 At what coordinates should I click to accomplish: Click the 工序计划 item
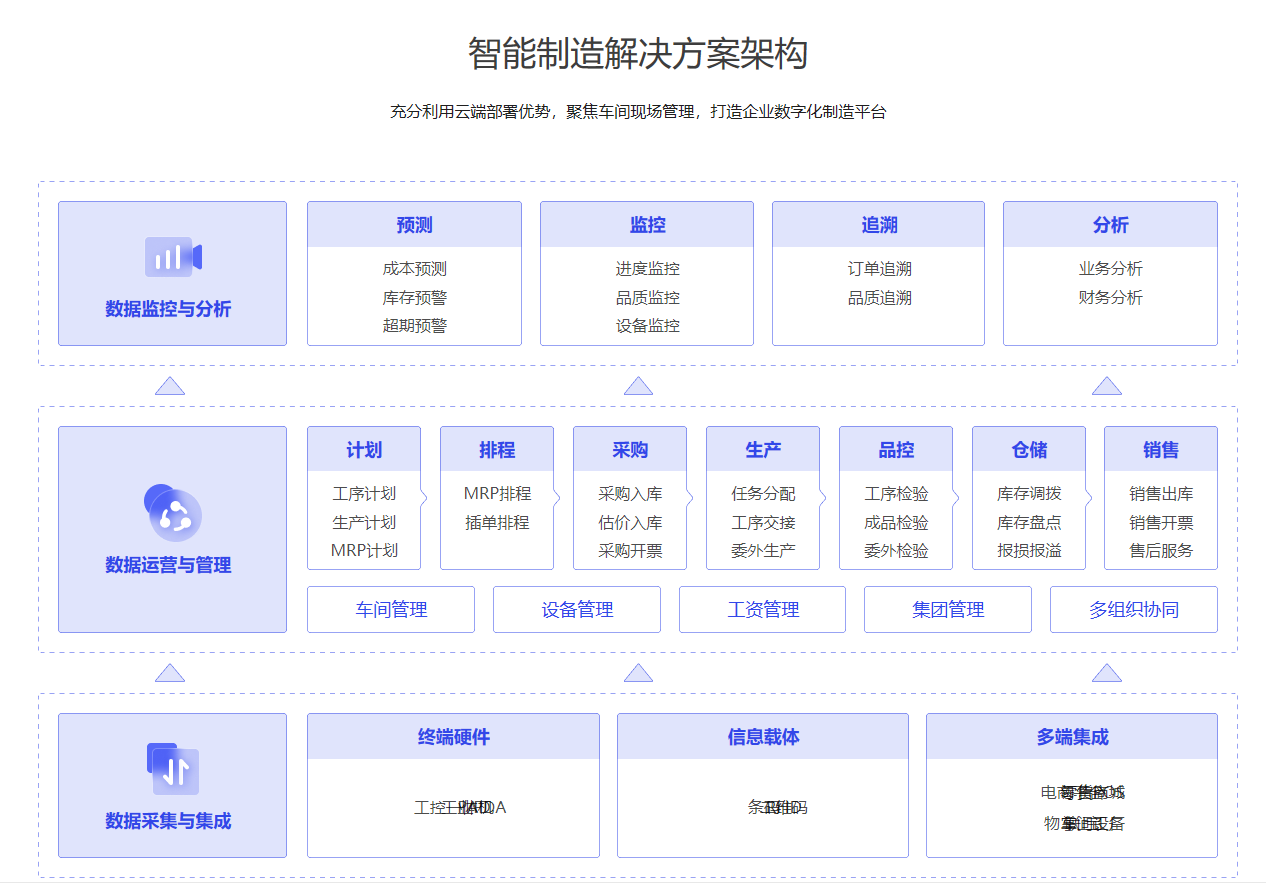click(x=364, y=494)
